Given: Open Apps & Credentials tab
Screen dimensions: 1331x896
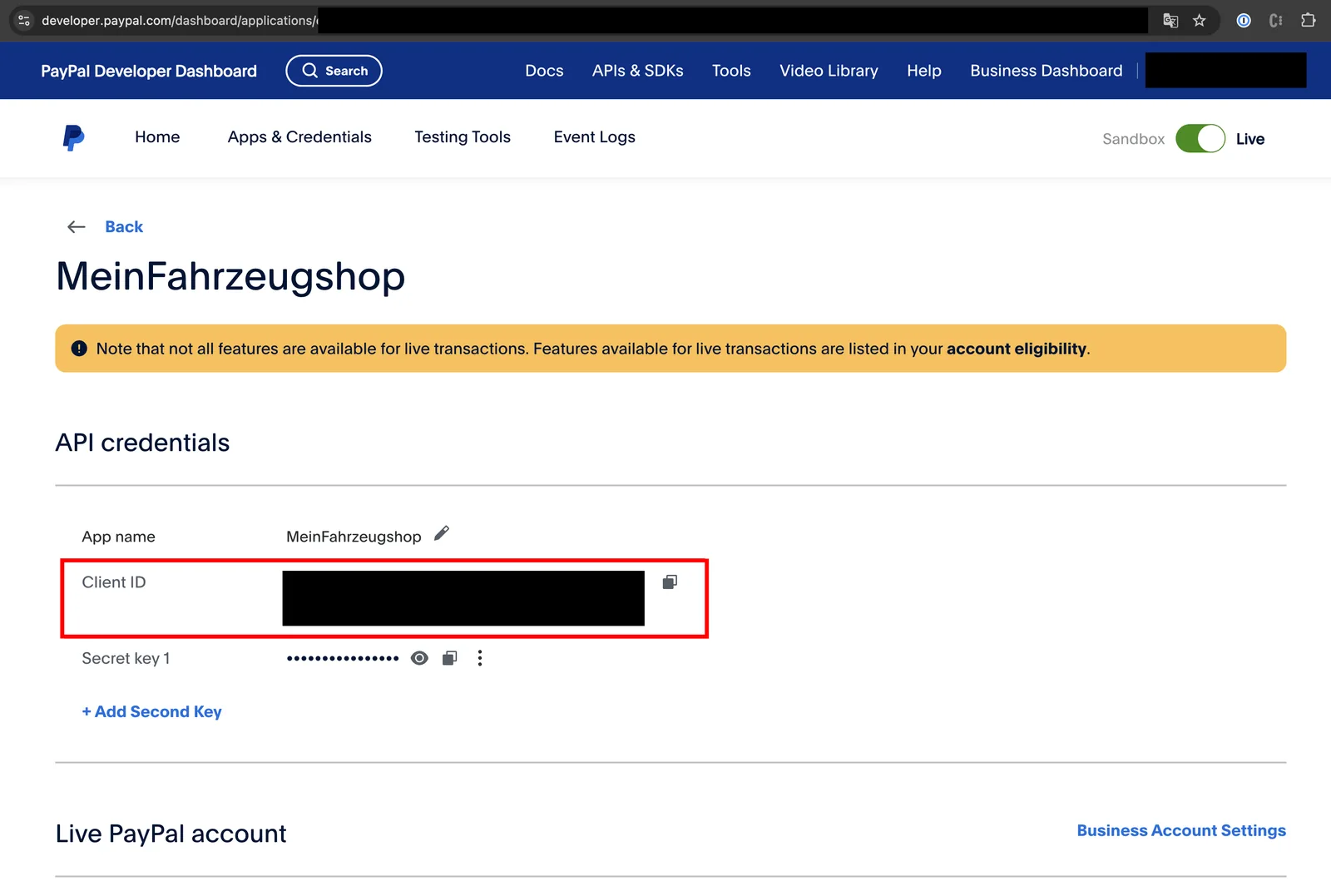Looking at the screenshot, I should point(299,137).
